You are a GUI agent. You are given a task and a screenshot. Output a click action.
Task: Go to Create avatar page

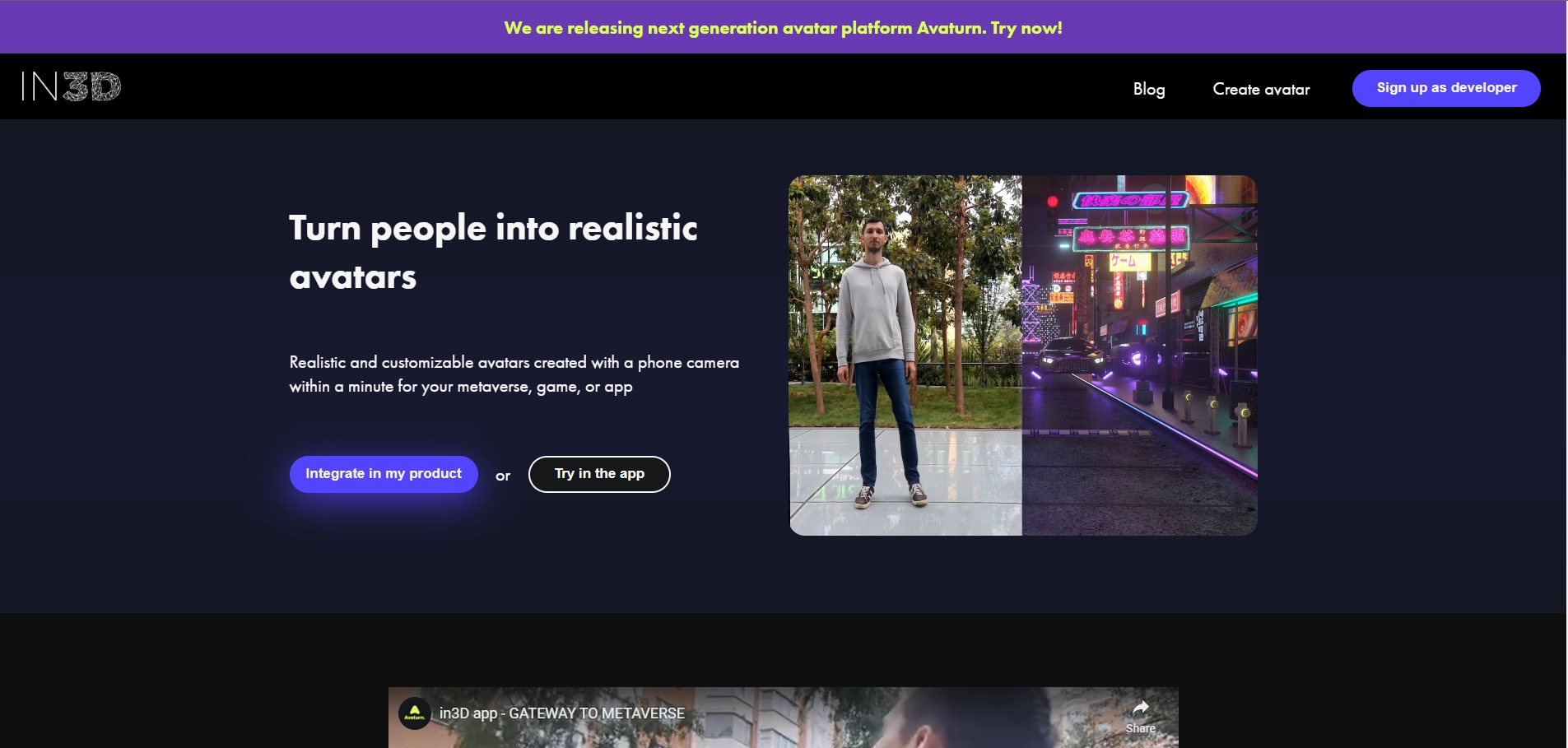click(1261, 89)
